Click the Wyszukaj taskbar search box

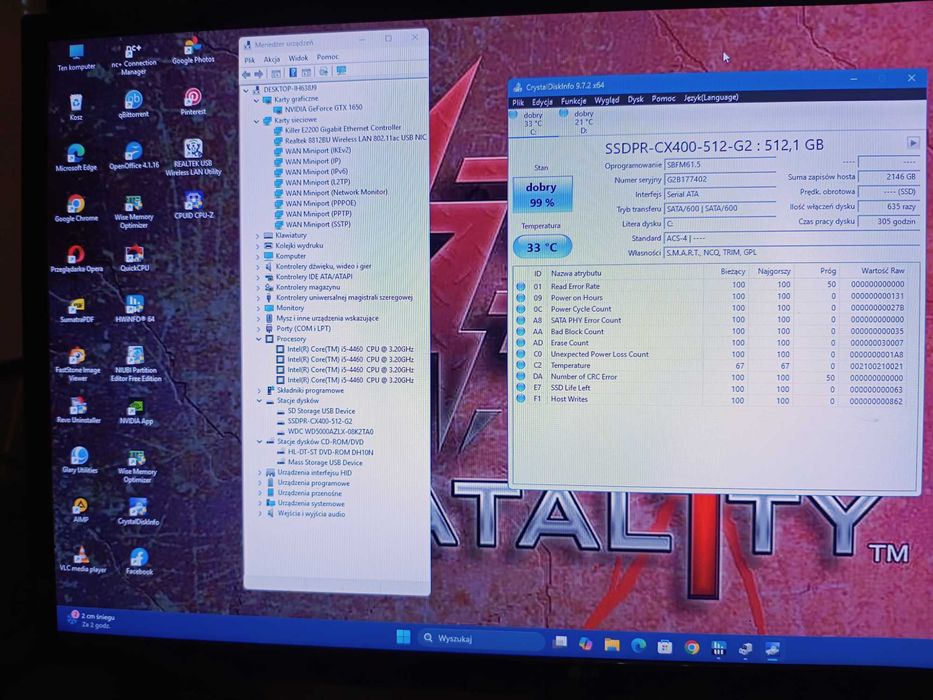[480, 639]
